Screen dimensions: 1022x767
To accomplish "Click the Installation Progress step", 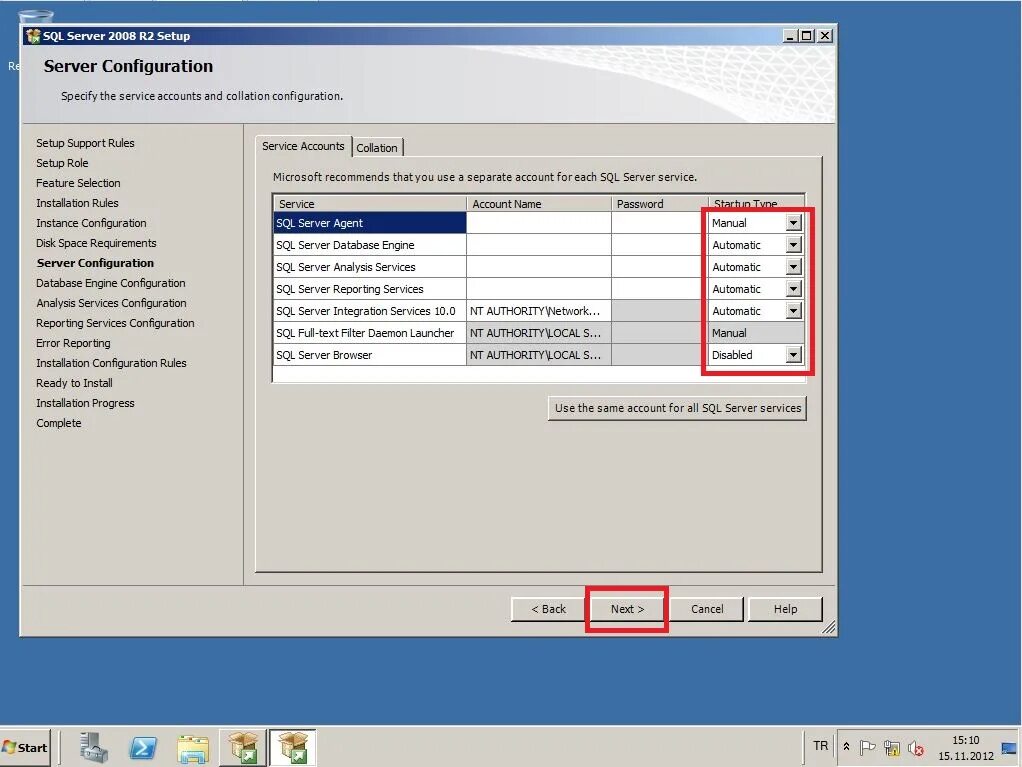I will tap(85, 403).
